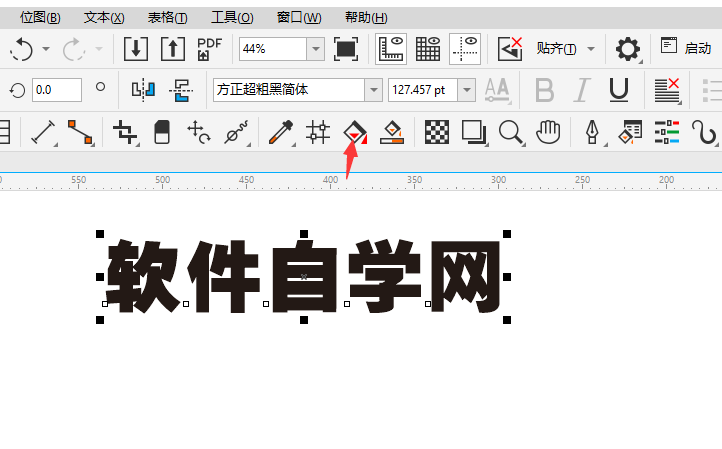Image resolution: width=722 pixels, height=449 pixels.
Task: Click the font name box 方正超粗黑简体
Action: coord(289,90)
